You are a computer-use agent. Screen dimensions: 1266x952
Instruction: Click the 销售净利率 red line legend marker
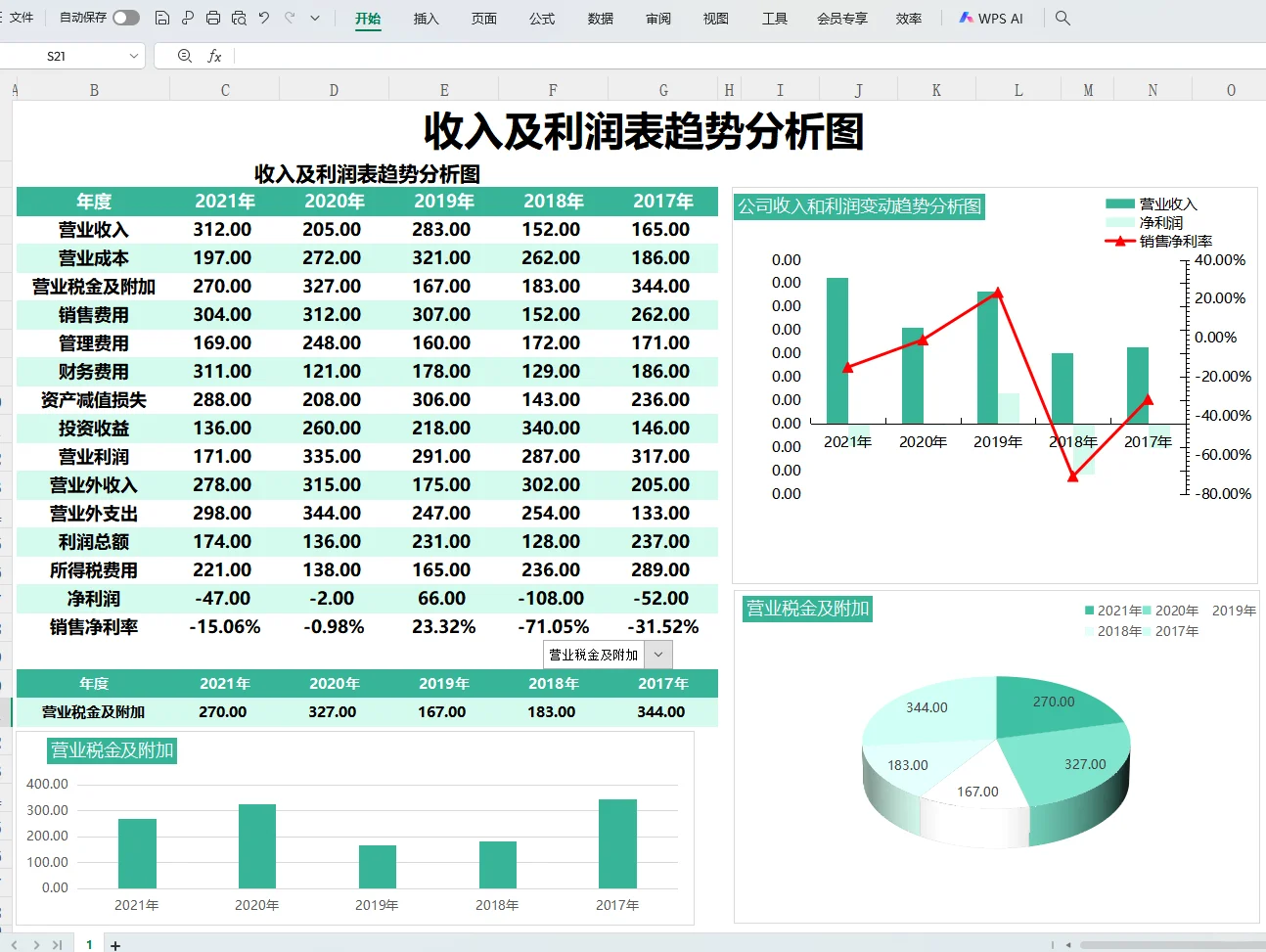[x=1119, y=241]
